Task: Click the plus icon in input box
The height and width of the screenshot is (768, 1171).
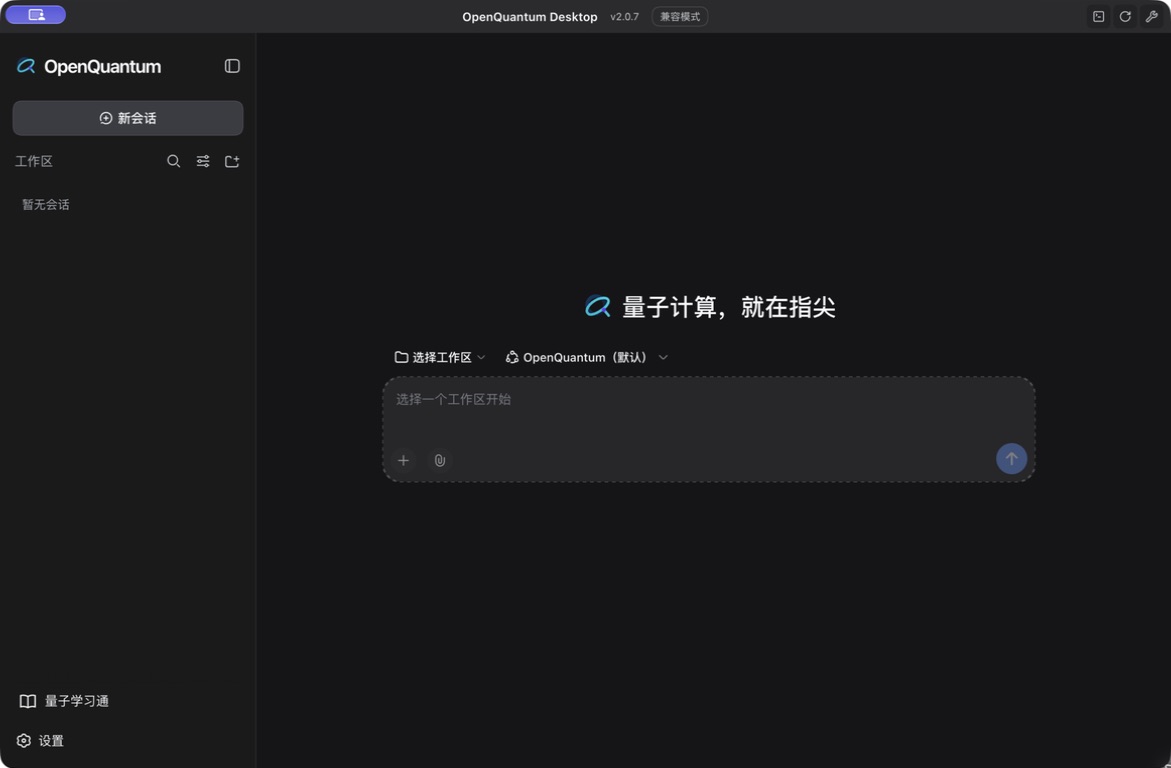Action: click(403, 460)
